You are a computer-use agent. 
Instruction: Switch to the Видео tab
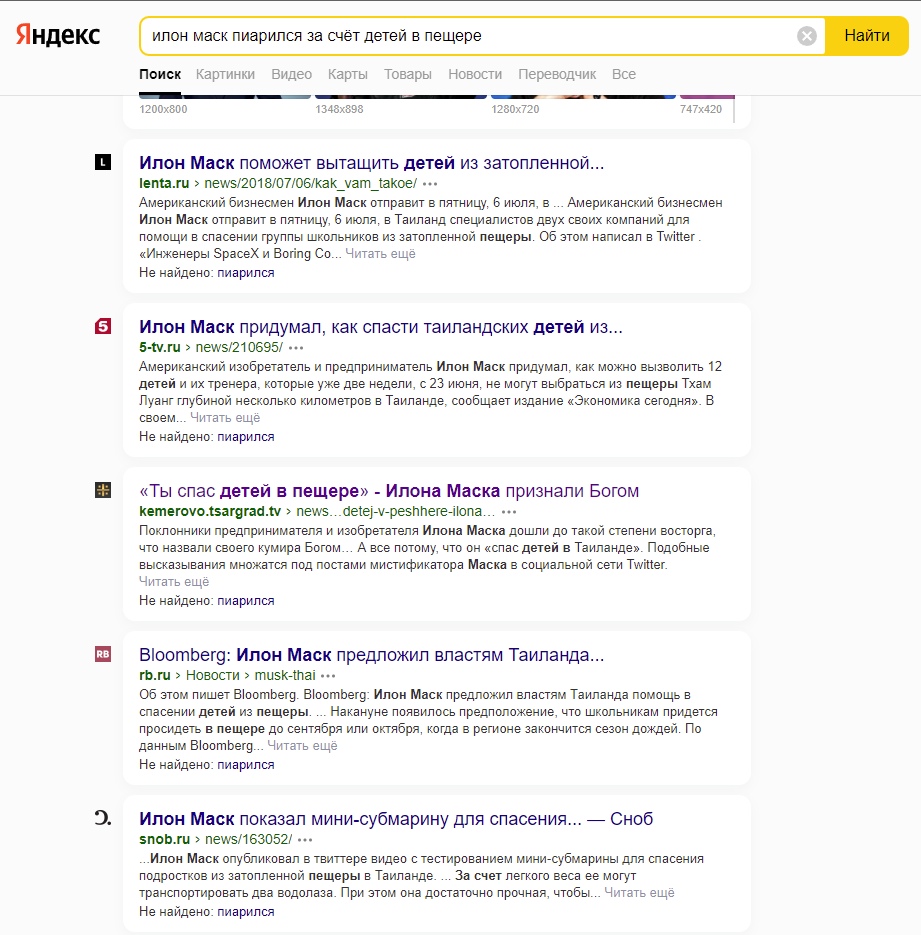coord(292,75)
